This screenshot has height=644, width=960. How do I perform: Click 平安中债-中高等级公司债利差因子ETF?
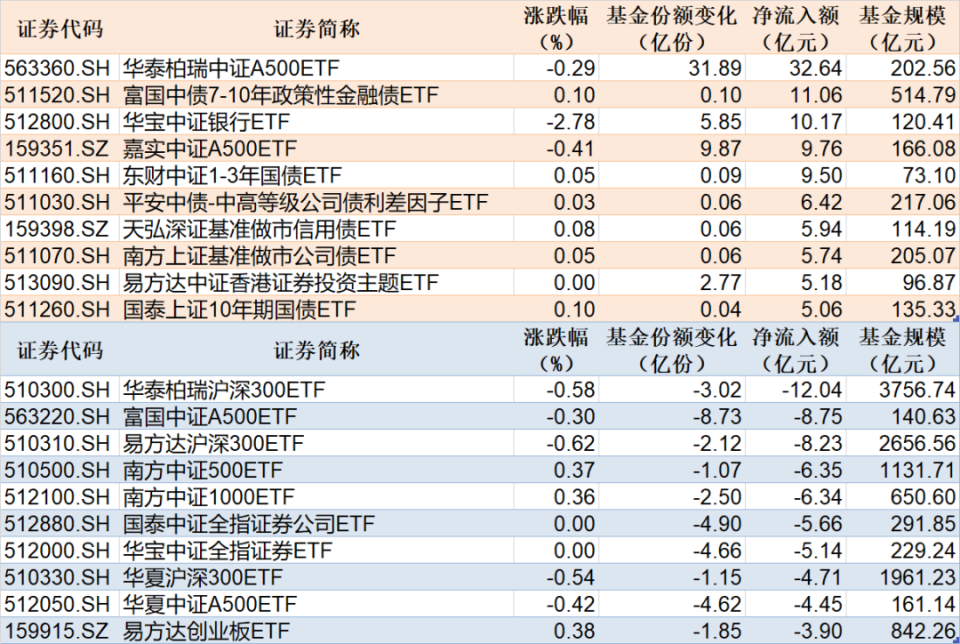tap(306, 202)
